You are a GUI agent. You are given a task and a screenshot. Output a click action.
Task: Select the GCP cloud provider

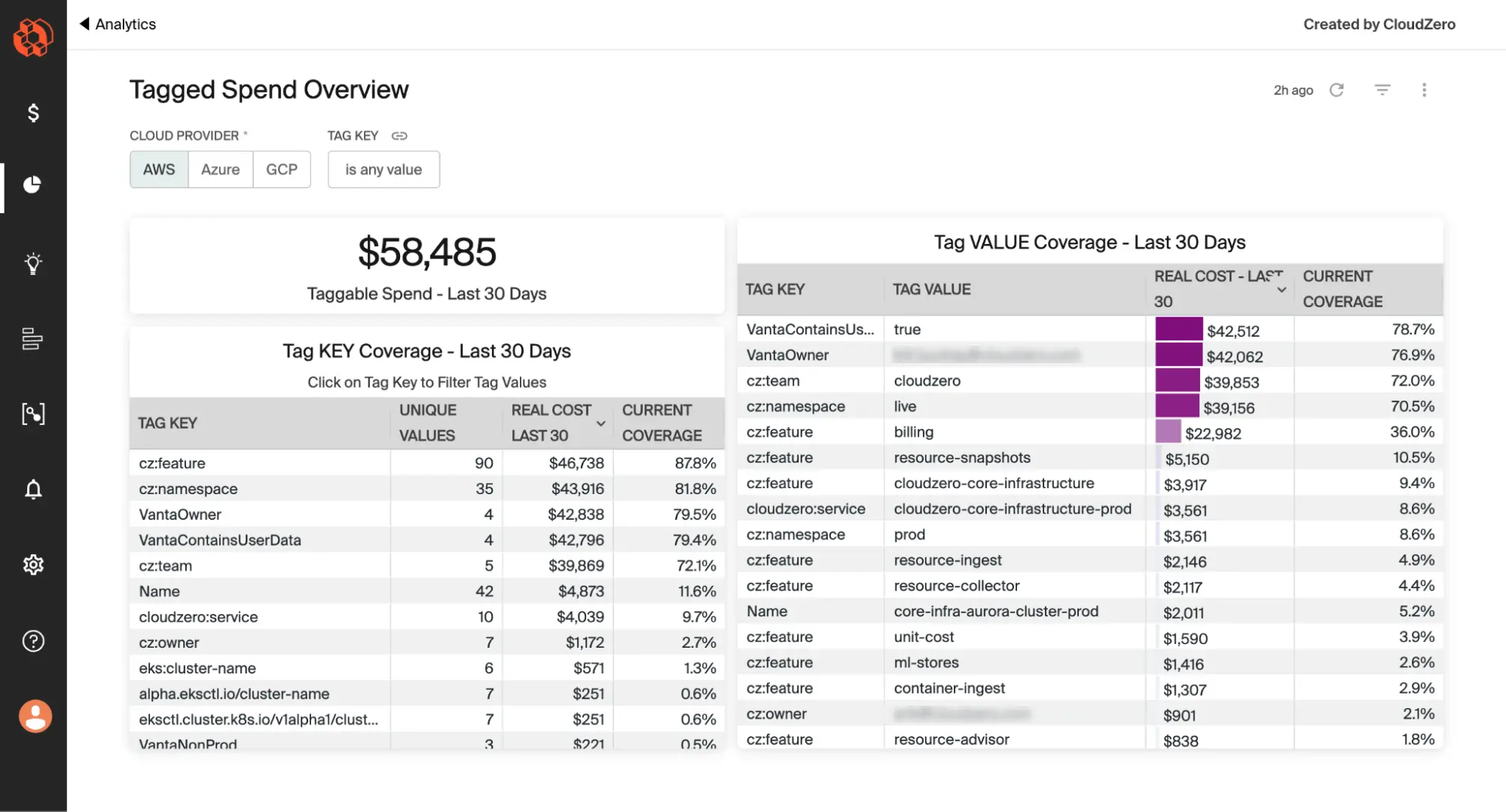(282, 169)
